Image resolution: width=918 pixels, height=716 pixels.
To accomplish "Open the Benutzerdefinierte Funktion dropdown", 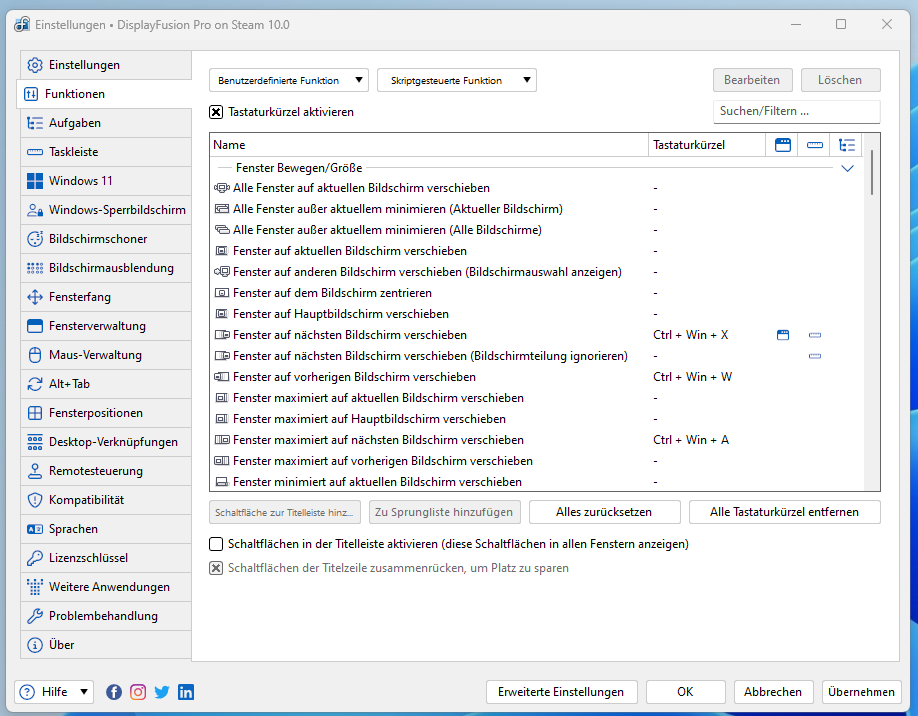I will pos(289,80).
